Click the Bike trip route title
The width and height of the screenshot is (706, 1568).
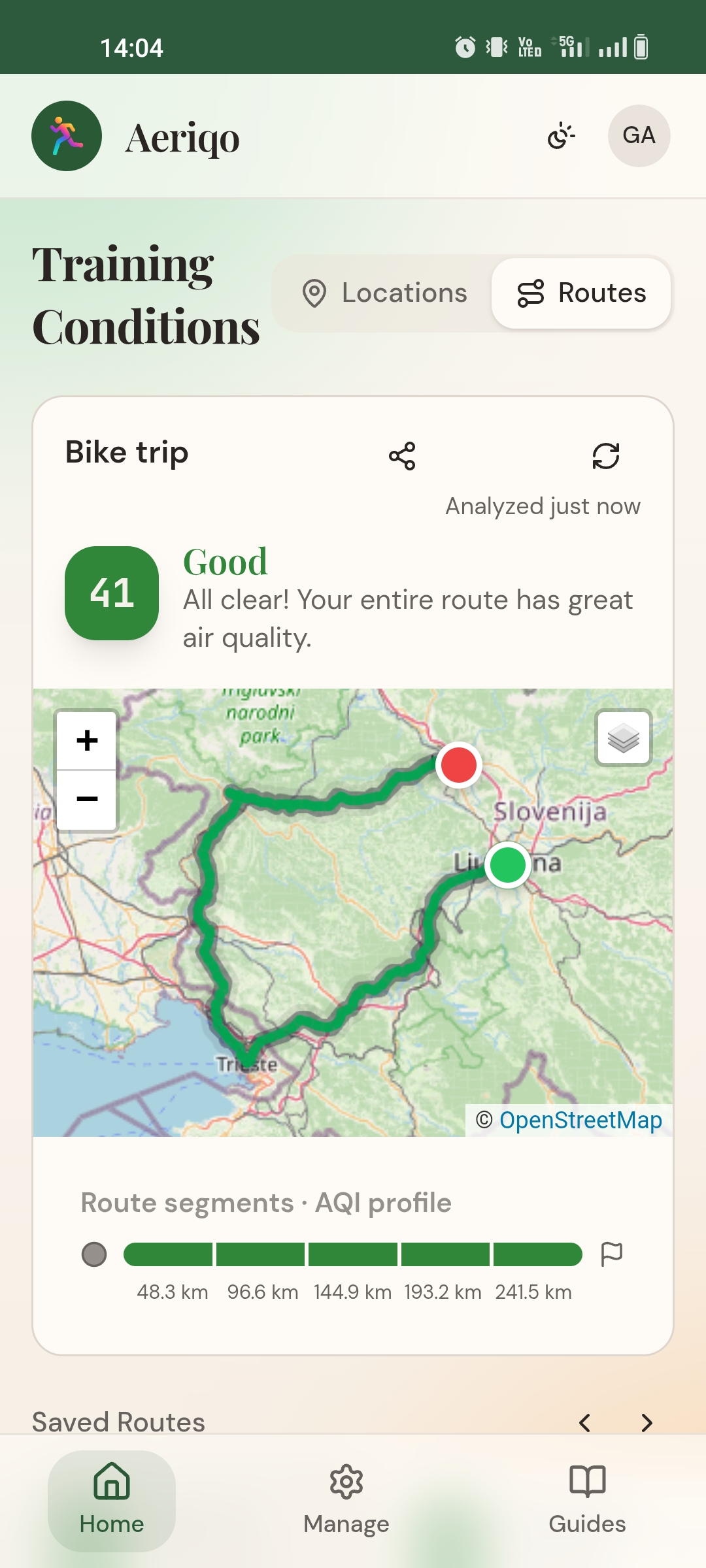pos(126,451)
